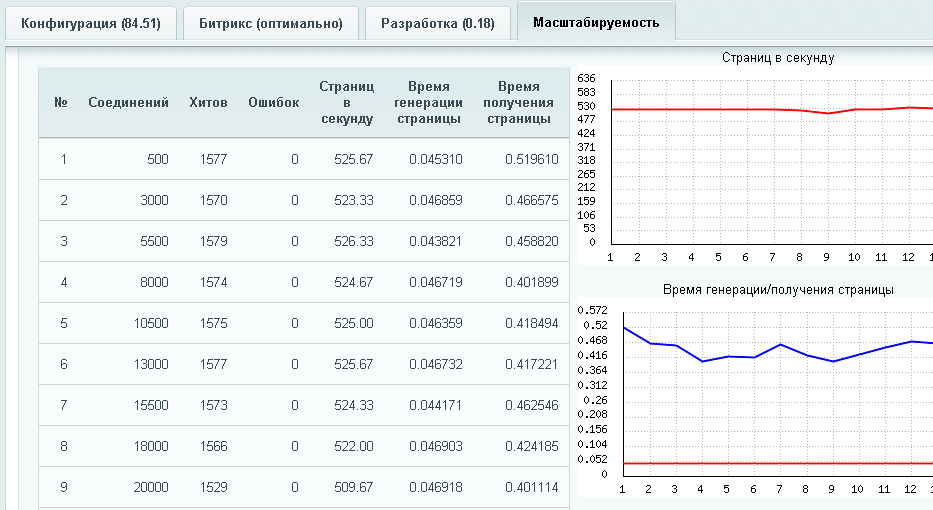Viewport: 933px width, 510px height.
Task: Click the Время получения страницы column header
Action: click(518, 102)
